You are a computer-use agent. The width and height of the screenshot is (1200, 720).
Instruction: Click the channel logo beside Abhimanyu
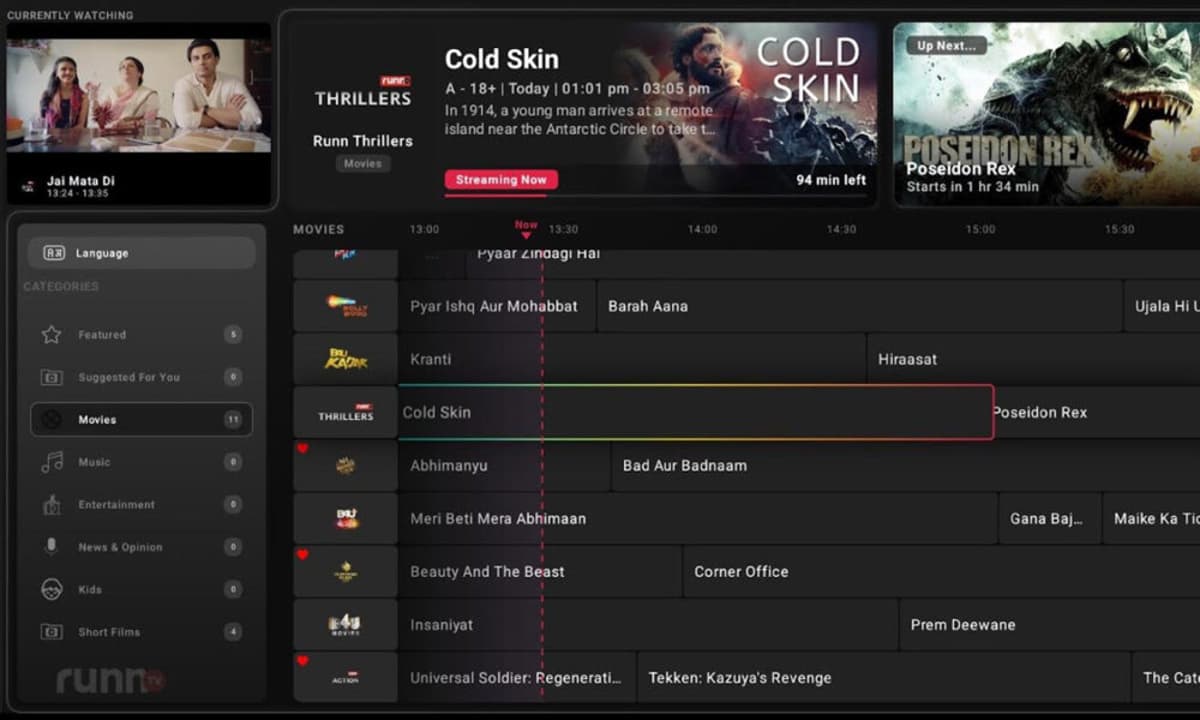[x=346, y=465]
